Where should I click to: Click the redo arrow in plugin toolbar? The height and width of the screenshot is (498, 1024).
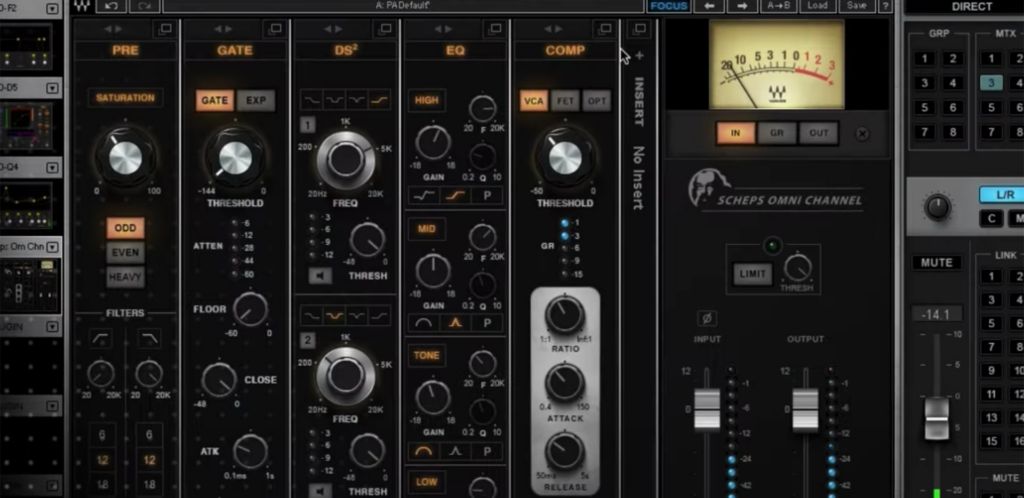(x=144, y=6)
